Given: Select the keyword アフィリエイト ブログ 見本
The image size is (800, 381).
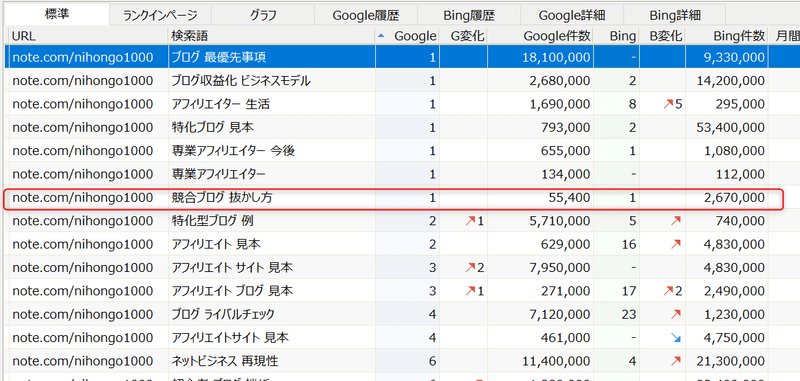Looking at the screenshot, I should coord(232,292).
